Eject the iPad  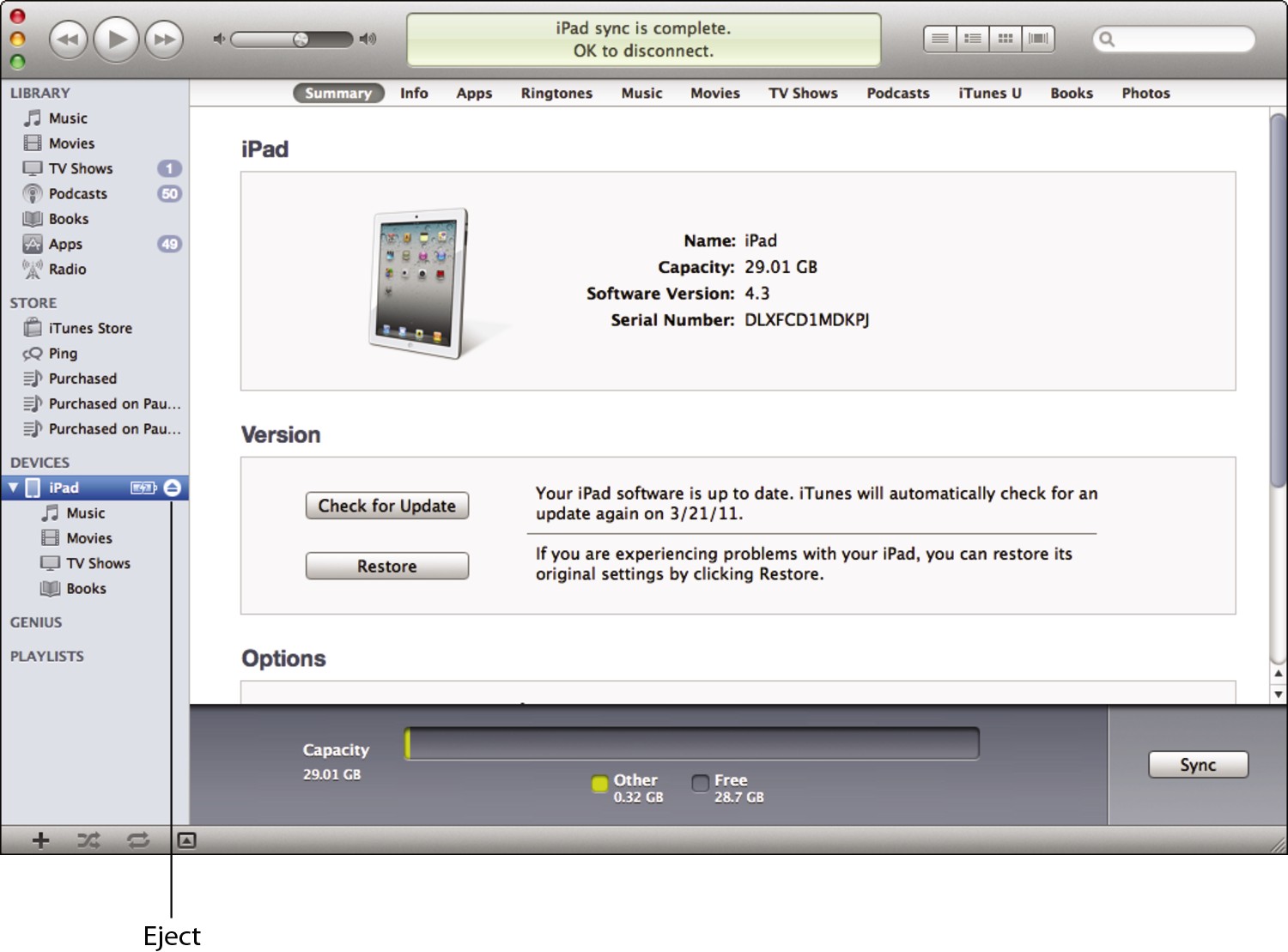click(x=173, y=488)
